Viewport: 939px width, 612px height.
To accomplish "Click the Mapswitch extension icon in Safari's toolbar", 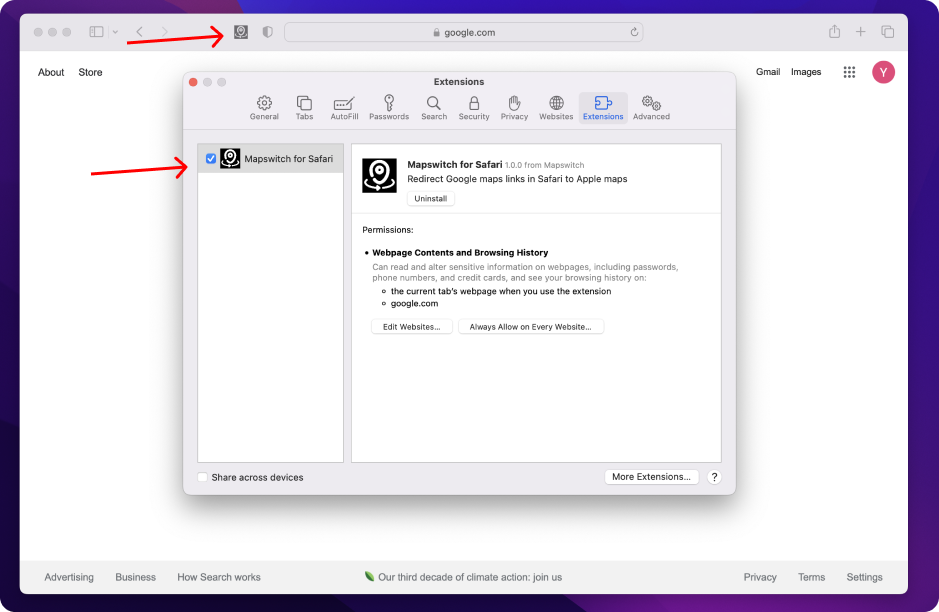I will (x=240, y=31).
